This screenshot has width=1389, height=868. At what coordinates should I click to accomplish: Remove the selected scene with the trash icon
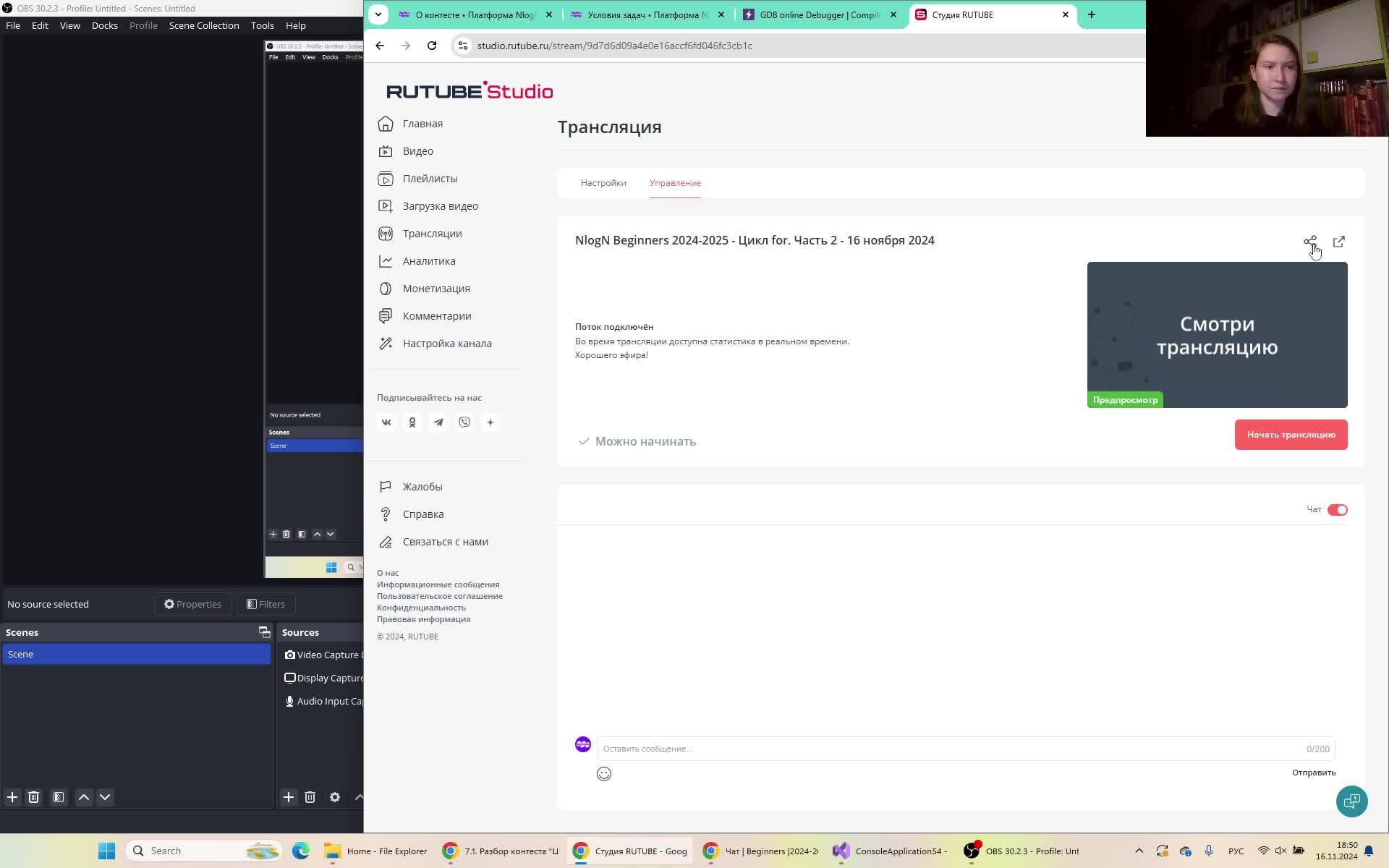tap(33, 797)
